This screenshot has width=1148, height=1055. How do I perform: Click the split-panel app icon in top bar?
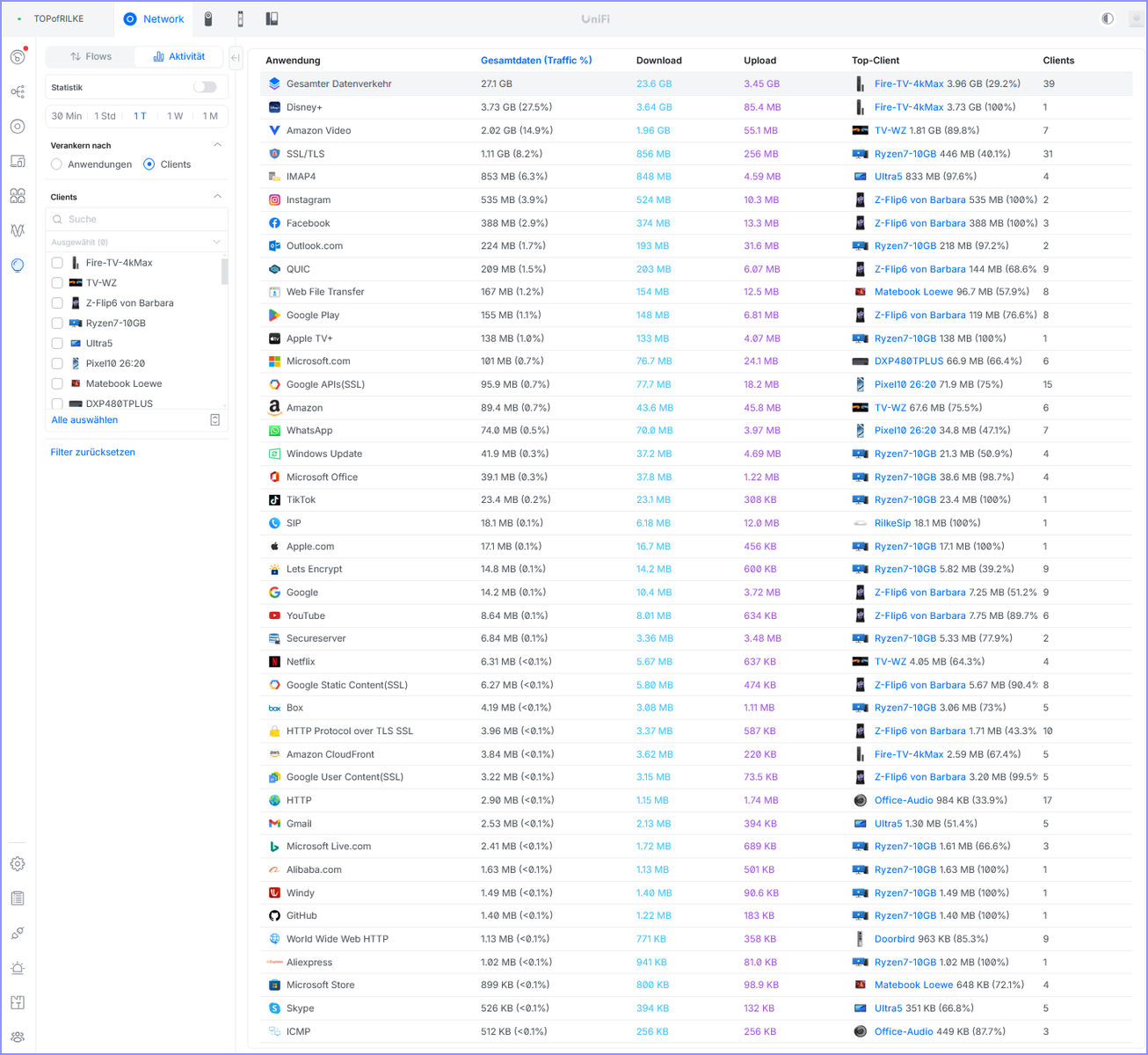pos(272,18)
